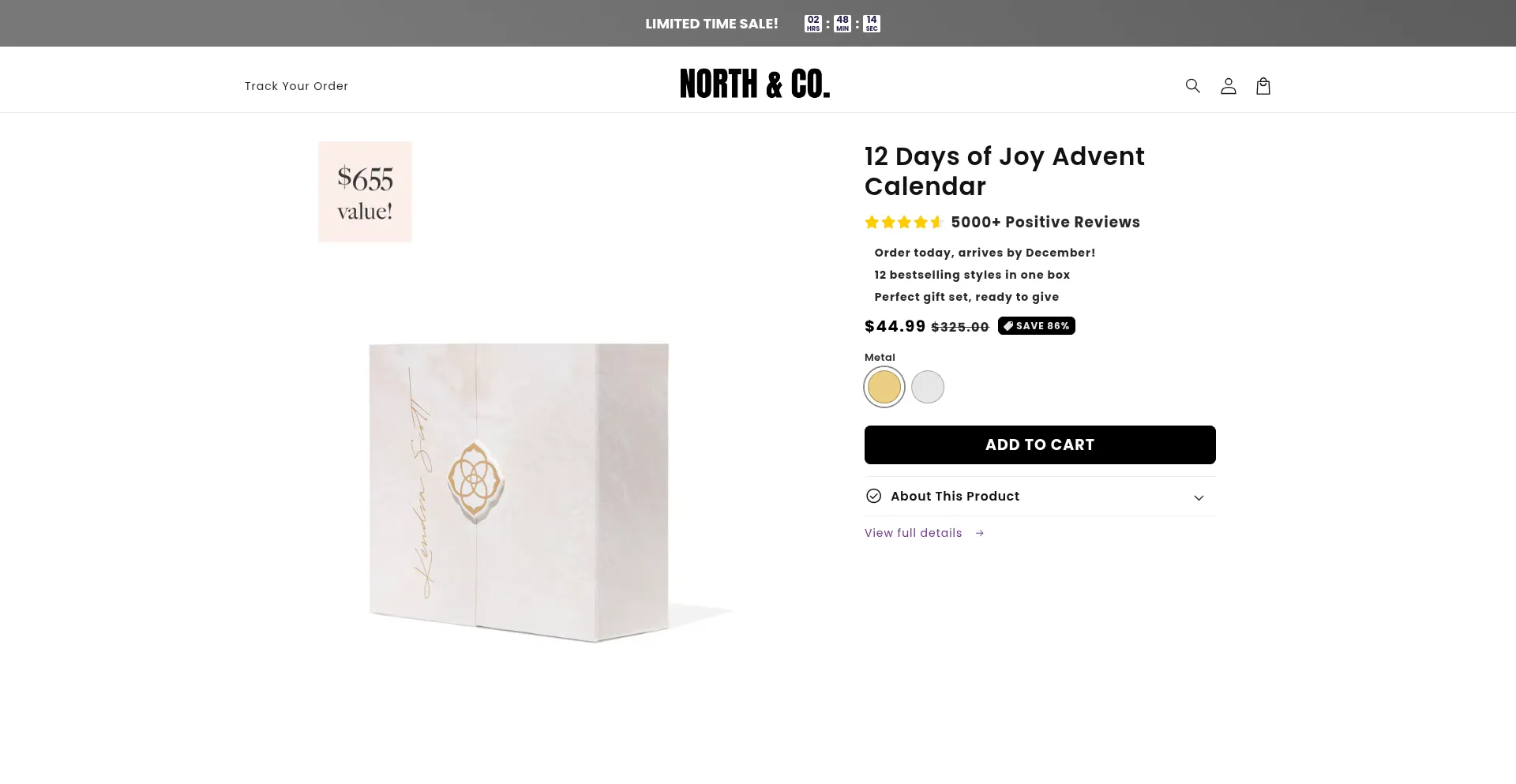Click the checkmark icon beside About This Product

click(873, 496)
